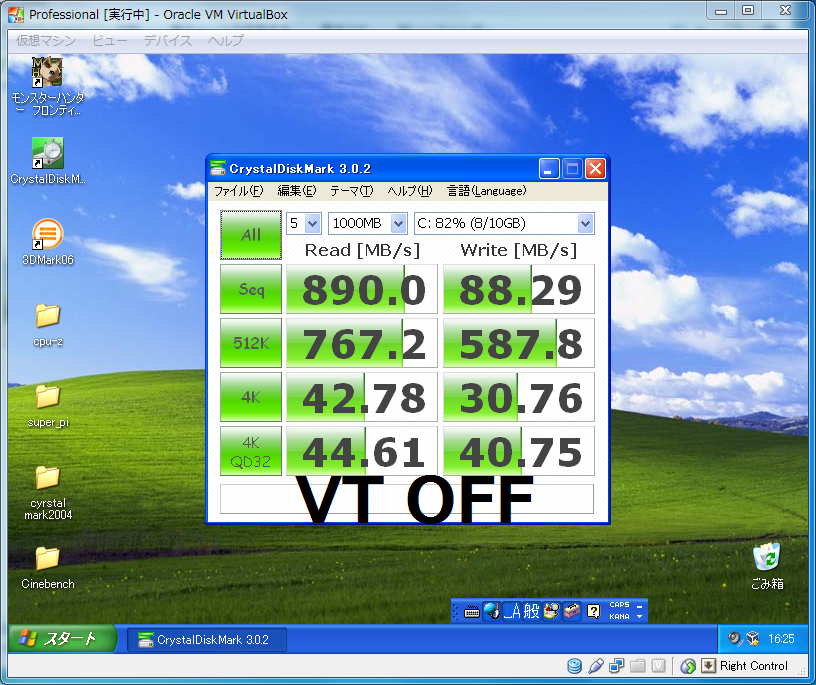Click the 4K QD32 write result 40.75
This screenshot has height=685, width=816.
519,451
